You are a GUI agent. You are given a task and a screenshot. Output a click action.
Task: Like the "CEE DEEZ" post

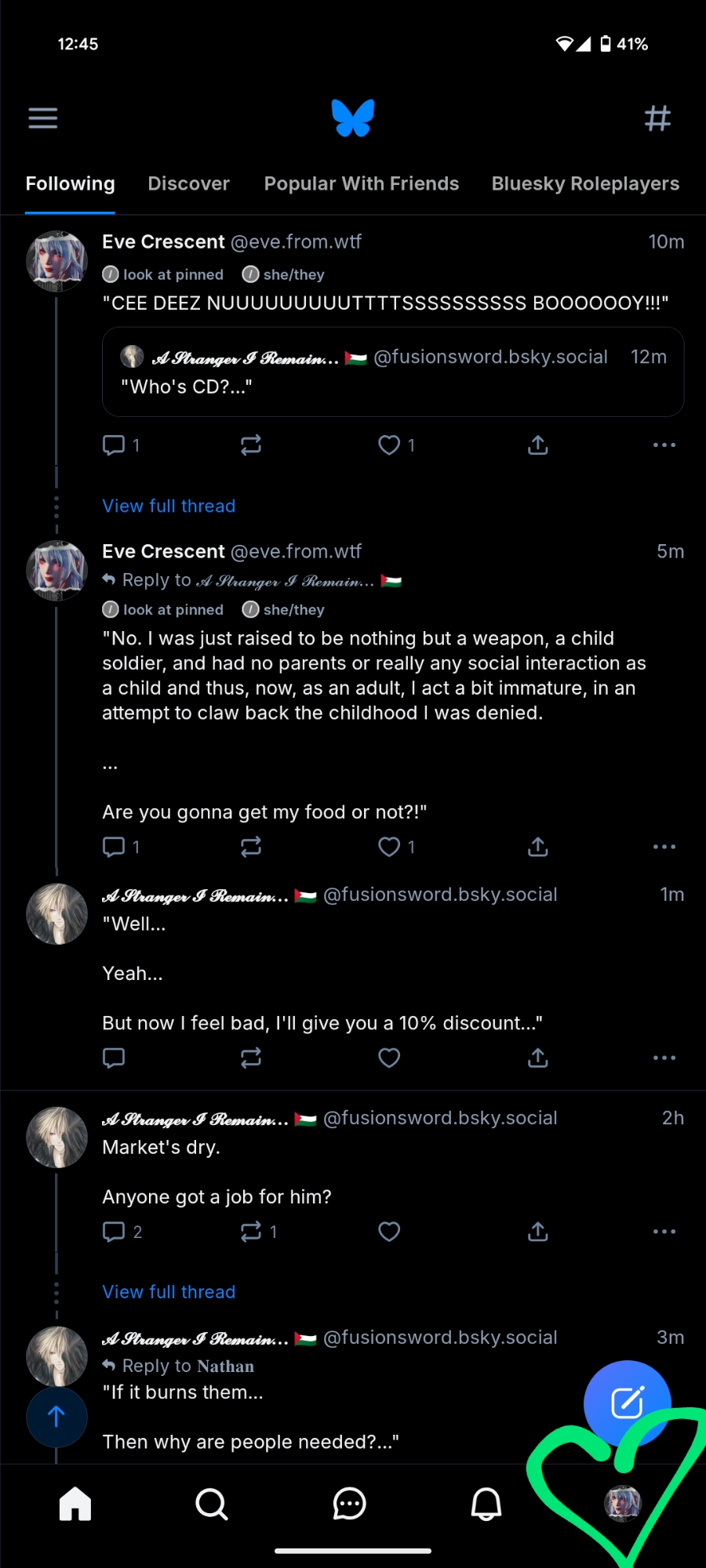tap(389, 445)
